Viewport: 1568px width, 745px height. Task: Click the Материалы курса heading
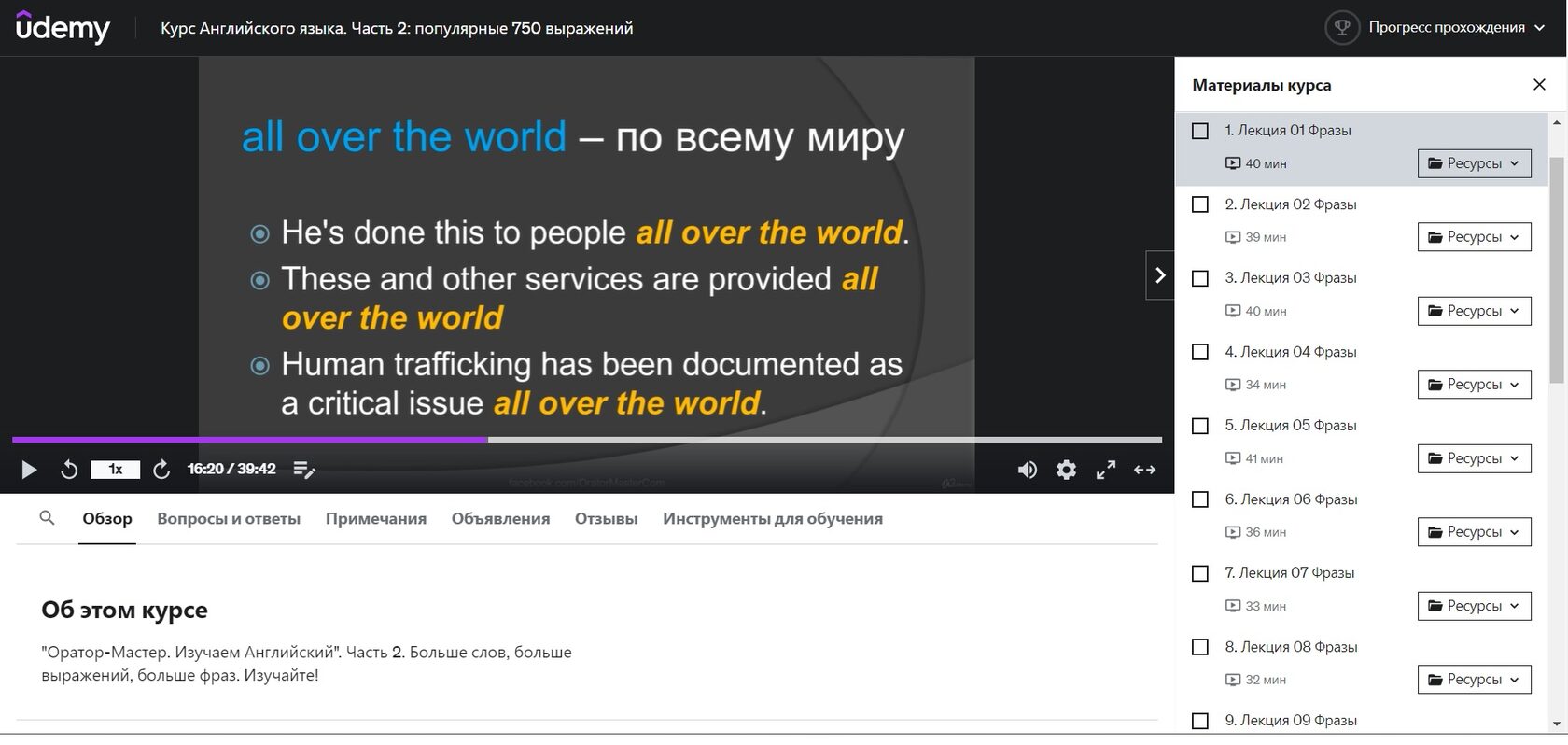pyautogui.click(x=1262, y=85)
